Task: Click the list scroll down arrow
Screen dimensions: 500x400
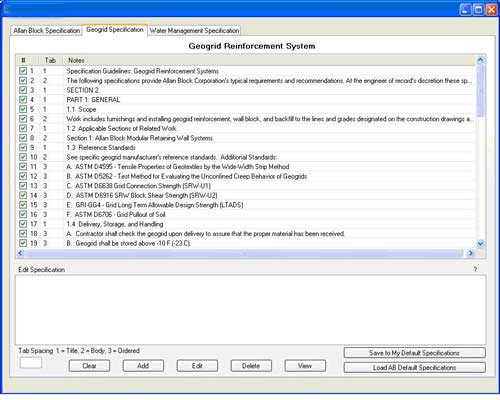Action: pyautogui.click(x=480, y=244)
